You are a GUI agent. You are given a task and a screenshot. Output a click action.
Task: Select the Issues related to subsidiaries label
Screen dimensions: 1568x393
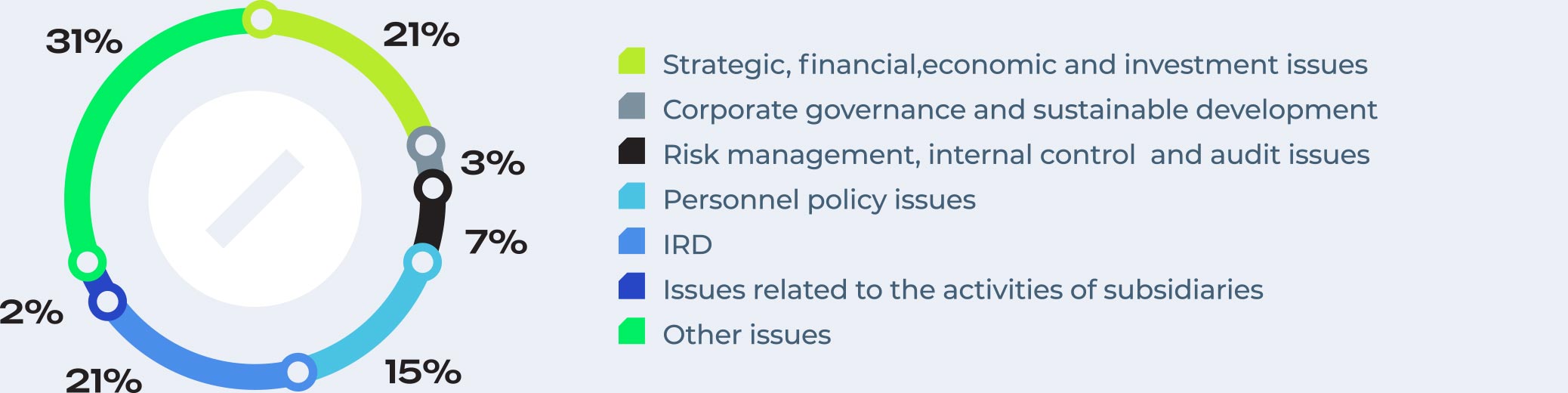[962, 289]
